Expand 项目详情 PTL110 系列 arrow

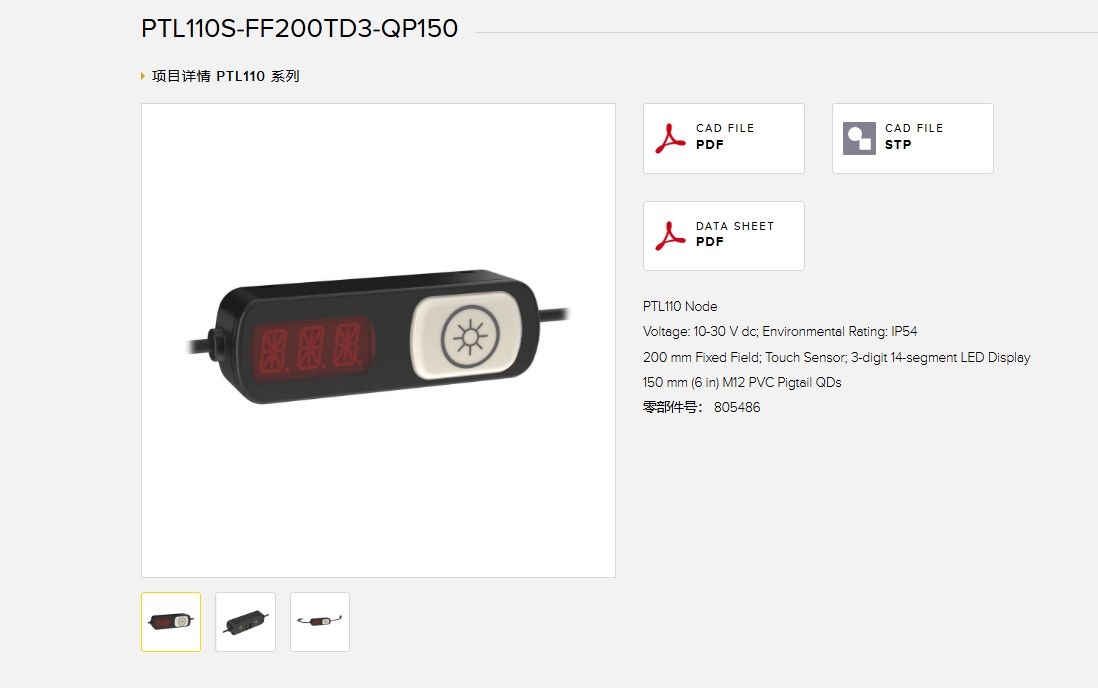click(143, 76)
